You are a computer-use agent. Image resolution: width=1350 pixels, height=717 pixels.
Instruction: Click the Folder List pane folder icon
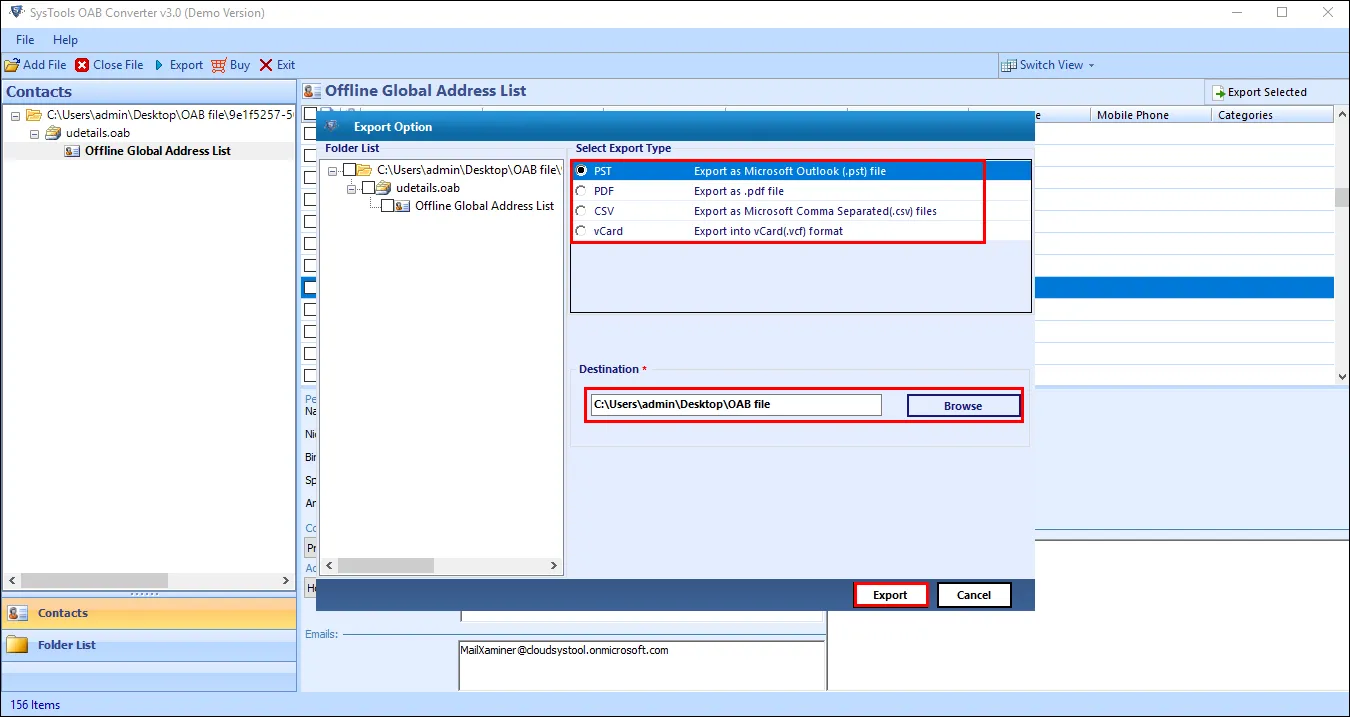[x=17, y=645]
